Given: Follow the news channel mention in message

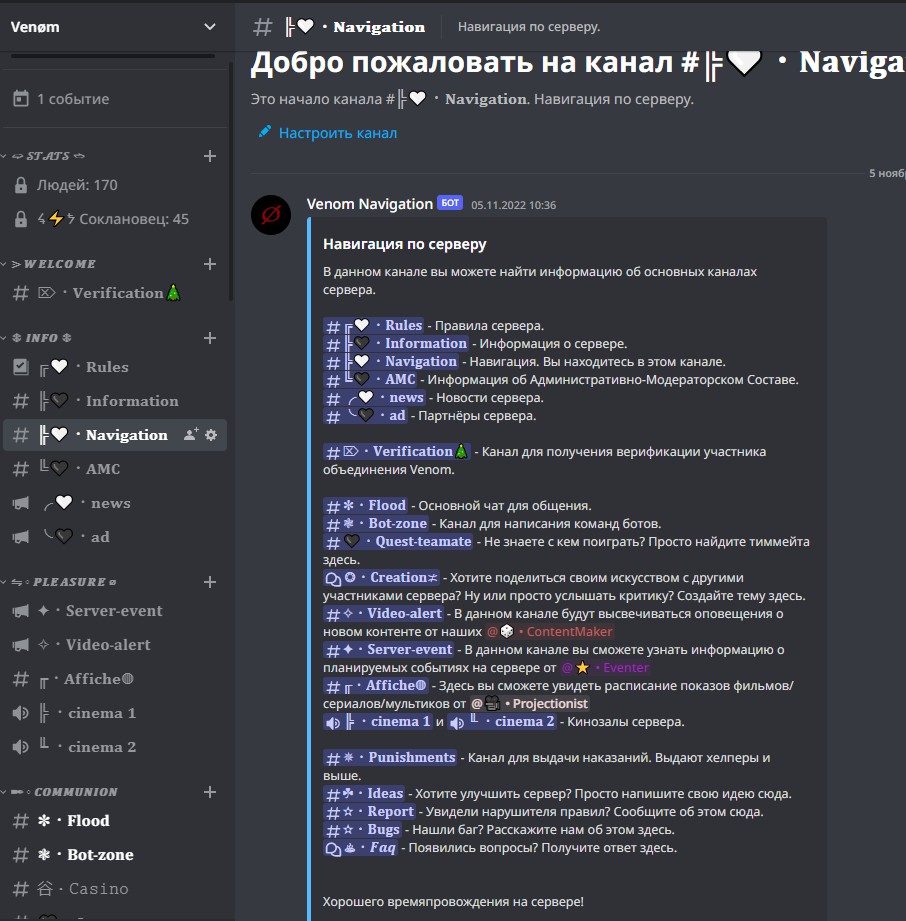Looking at the screenshot, I should (x=374, y=398).
